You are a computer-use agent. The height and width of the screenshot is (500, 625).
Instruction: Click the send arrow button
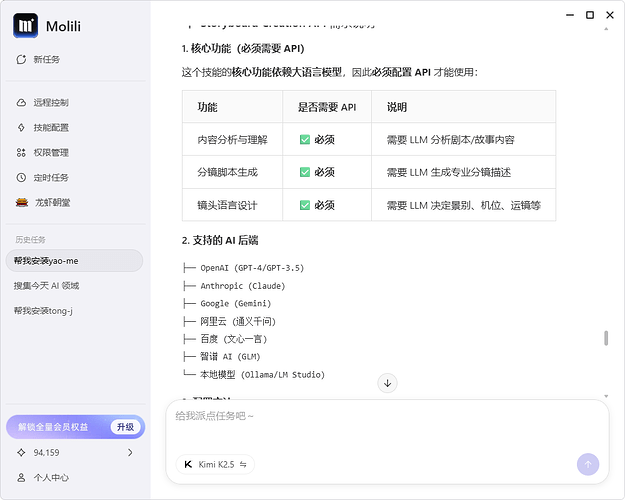(588, 465)
